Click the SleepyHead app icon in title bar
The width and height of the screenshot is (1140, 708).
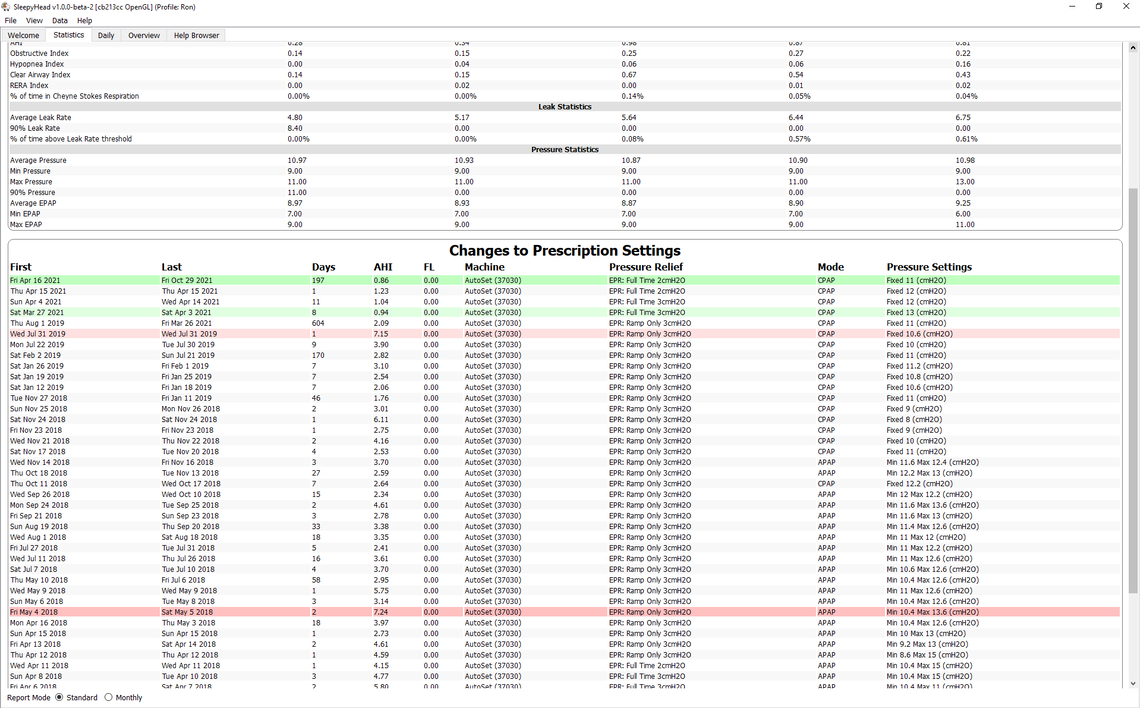pyautogui.click(x=7, y=7)
